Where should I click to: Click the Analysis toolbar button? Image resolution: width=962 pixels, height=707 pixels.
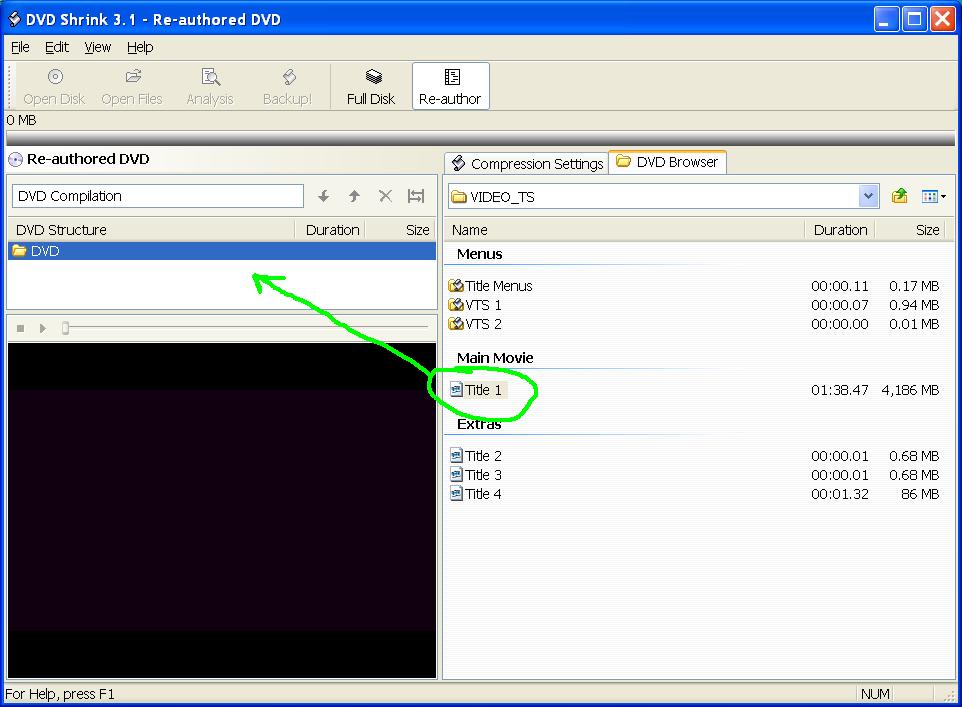click(210, 87)
